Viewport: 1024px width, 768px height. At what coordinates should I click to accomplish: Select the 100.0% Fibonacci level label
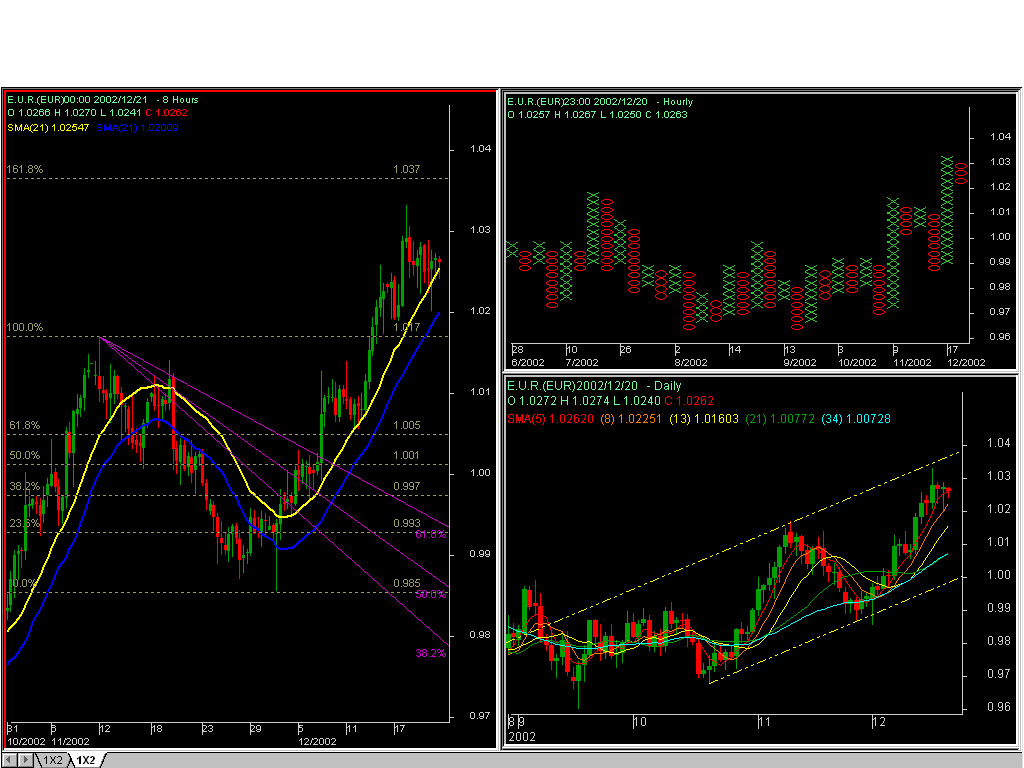(x=25, y=328)
